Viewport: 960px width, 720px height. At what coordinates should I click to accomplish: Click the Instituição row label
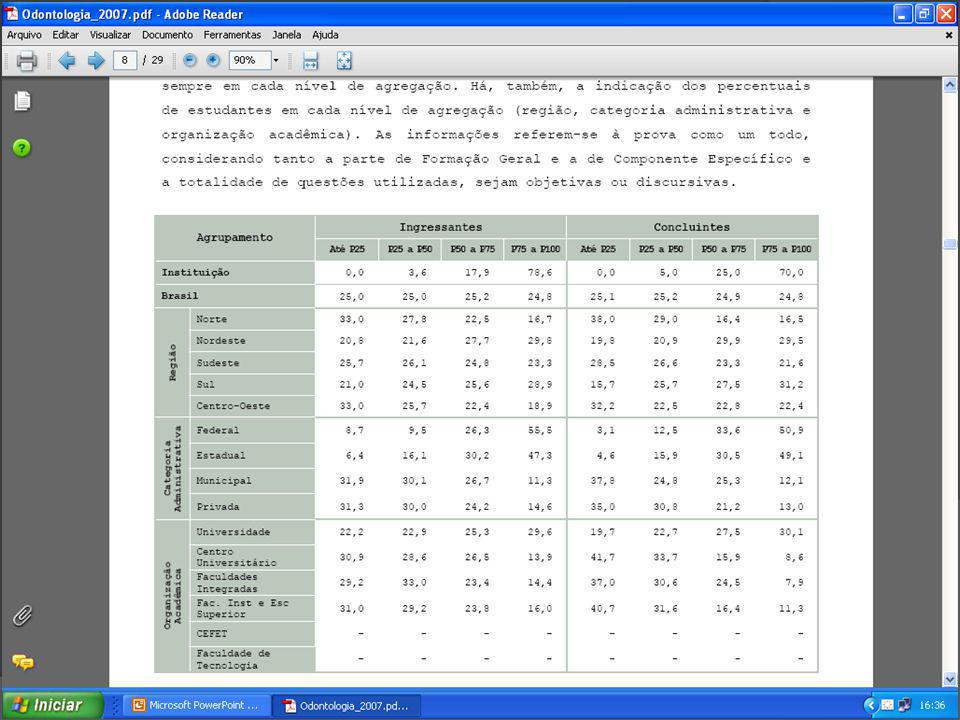pyautogui.click(x=195, y=272)
